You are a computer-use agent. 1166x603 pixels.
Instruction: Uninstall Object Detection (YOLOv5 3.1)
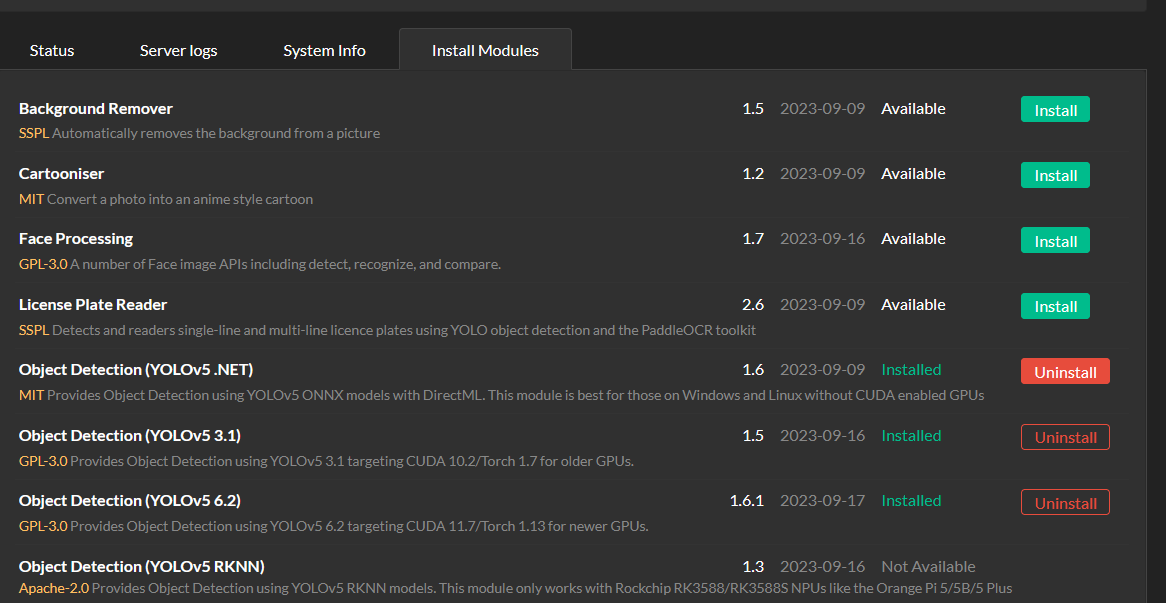pos(1065,437)
